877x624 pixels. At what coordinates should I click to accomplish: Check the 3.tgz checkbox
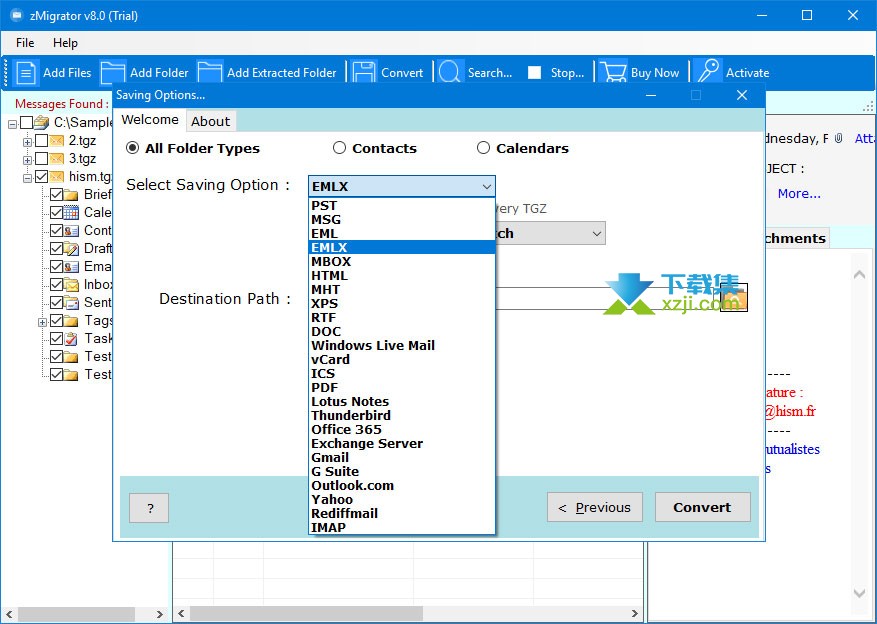42,159
